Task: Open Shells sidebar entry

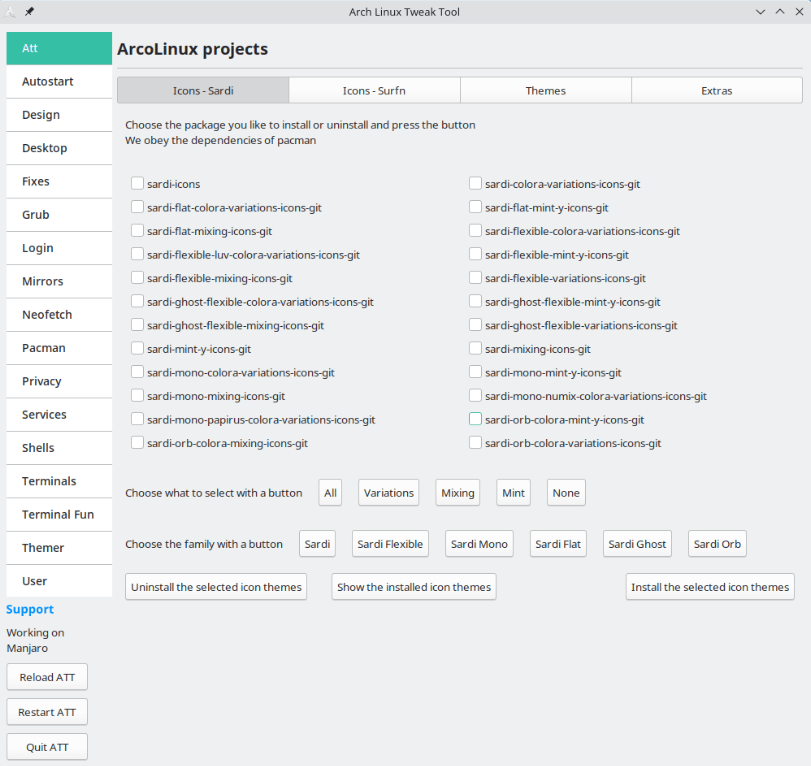Action: click(x=59, y=448)
